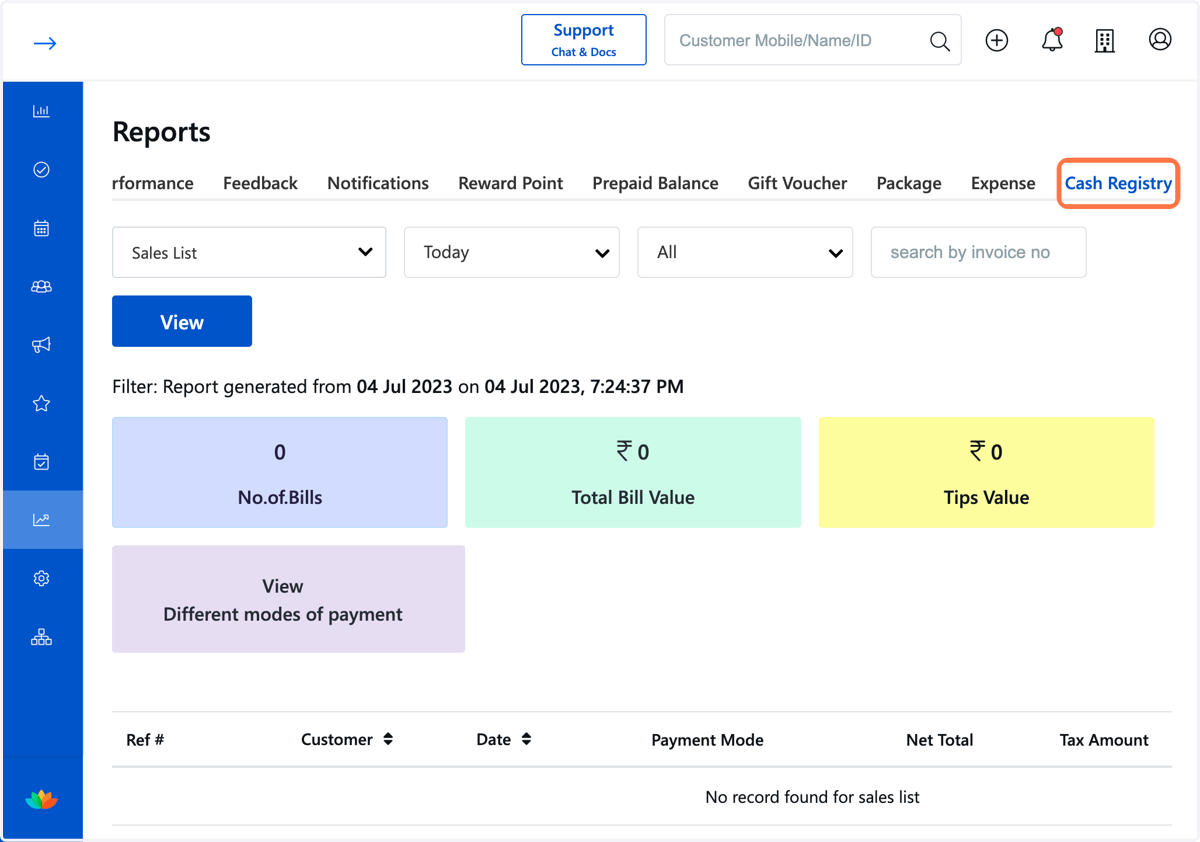This screenshot has width=1200, height=842.
Task: Sort by Date column arrows
Action: [526, 739]
